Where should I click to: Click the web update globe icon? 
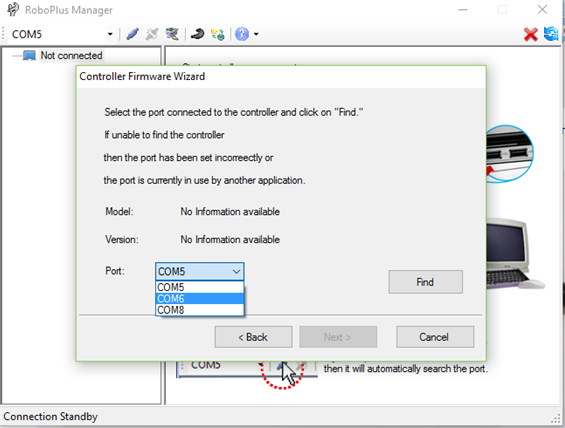click(218, 34)
